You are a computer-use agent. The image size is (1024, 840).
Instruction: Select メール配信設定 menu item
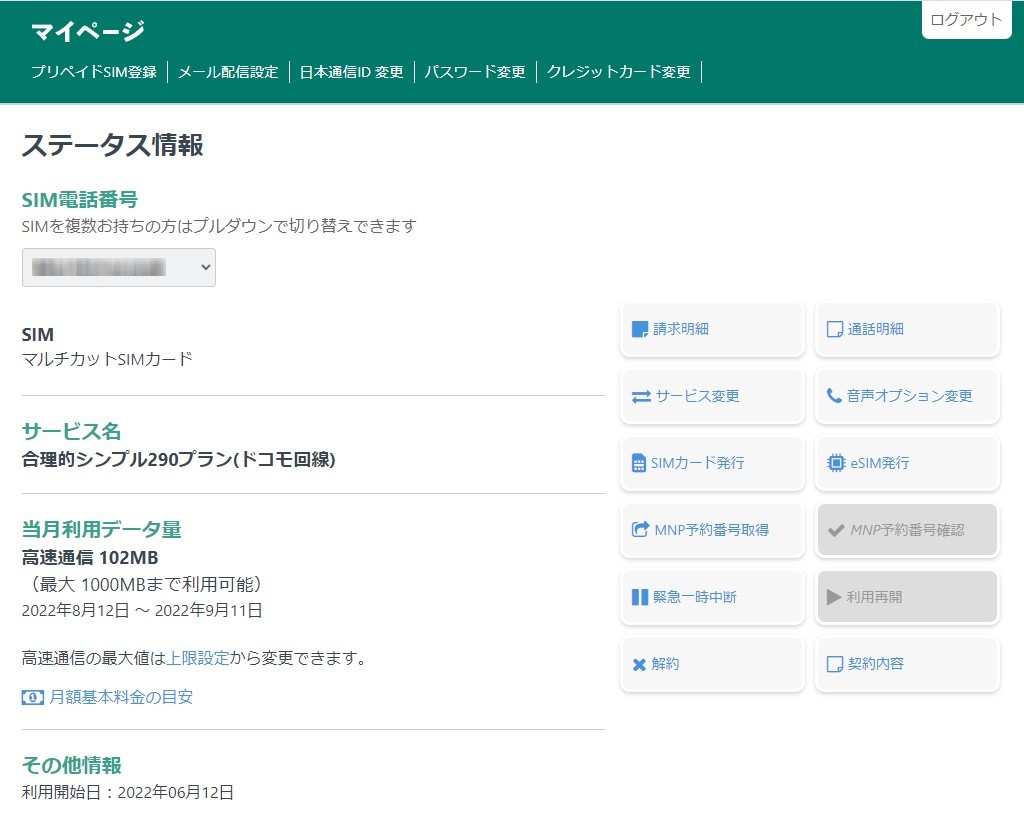228,72
